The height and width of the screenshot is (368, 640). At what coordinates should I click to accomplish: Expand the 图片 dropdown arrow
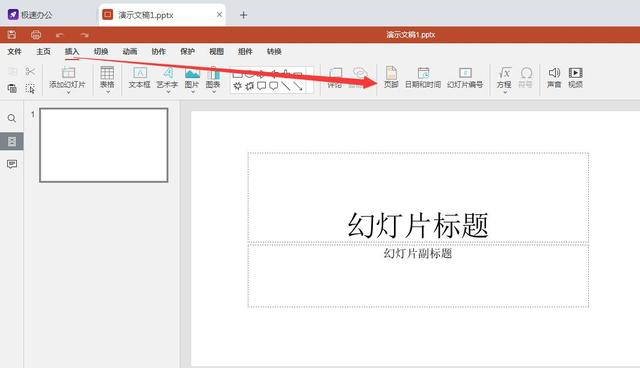point(193,93)
